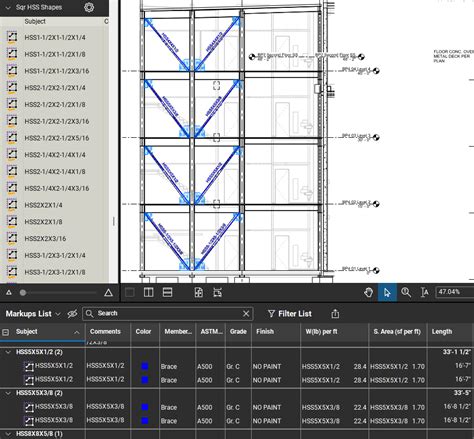Click the crop region icon in bottom toolbar
This screenshot has width=474, height=439.
(217, 292)
